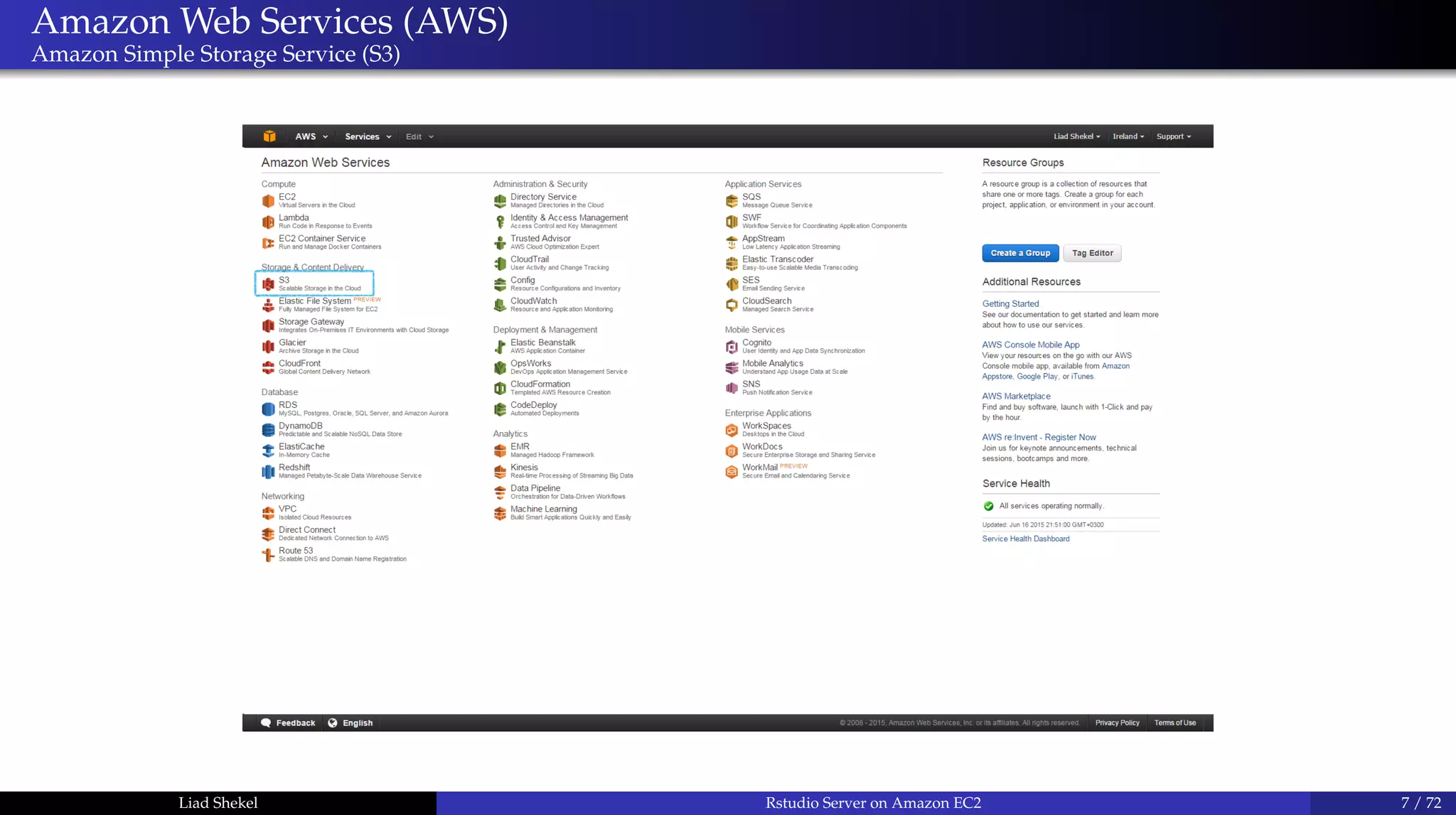The height and width of the screenshot is (815, 1456).
Task: Click the Google Play link
Action: pyautogui.click(x=1037, y=377)
